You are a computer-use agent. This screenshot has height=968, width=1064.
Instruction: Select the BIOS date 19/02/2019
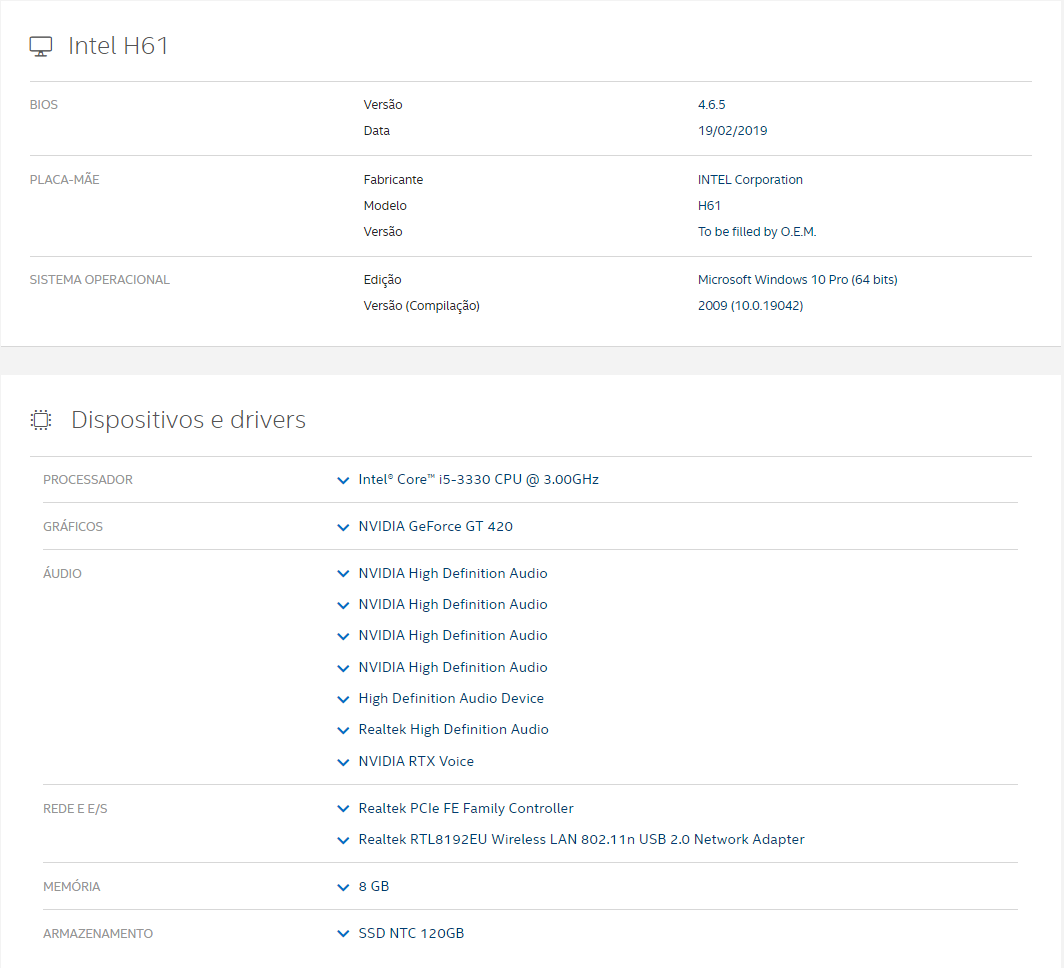732,130
